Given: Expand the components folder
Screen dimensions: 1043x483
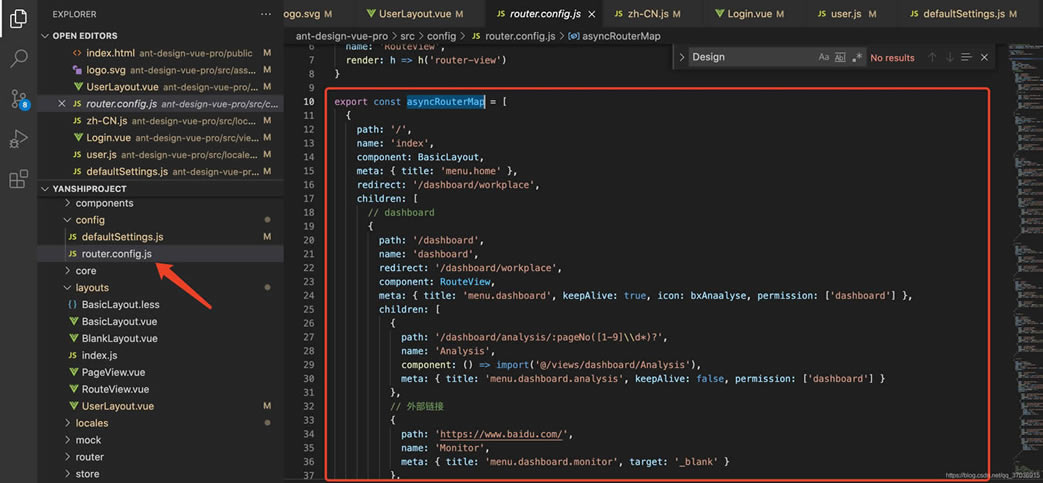Looking at the screenshot, I should tap(104, 203).
